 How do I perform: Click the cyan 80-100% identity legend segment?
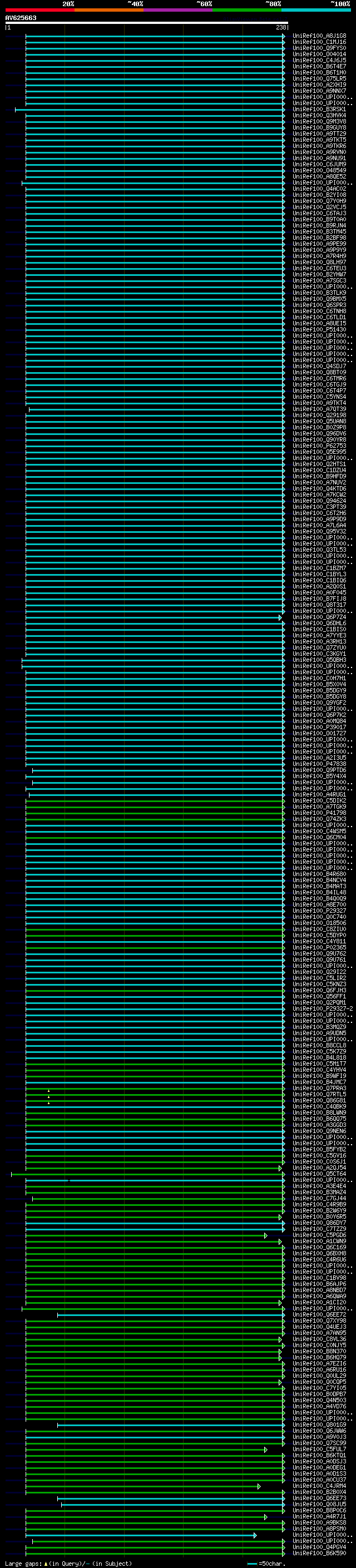[317, 10]
